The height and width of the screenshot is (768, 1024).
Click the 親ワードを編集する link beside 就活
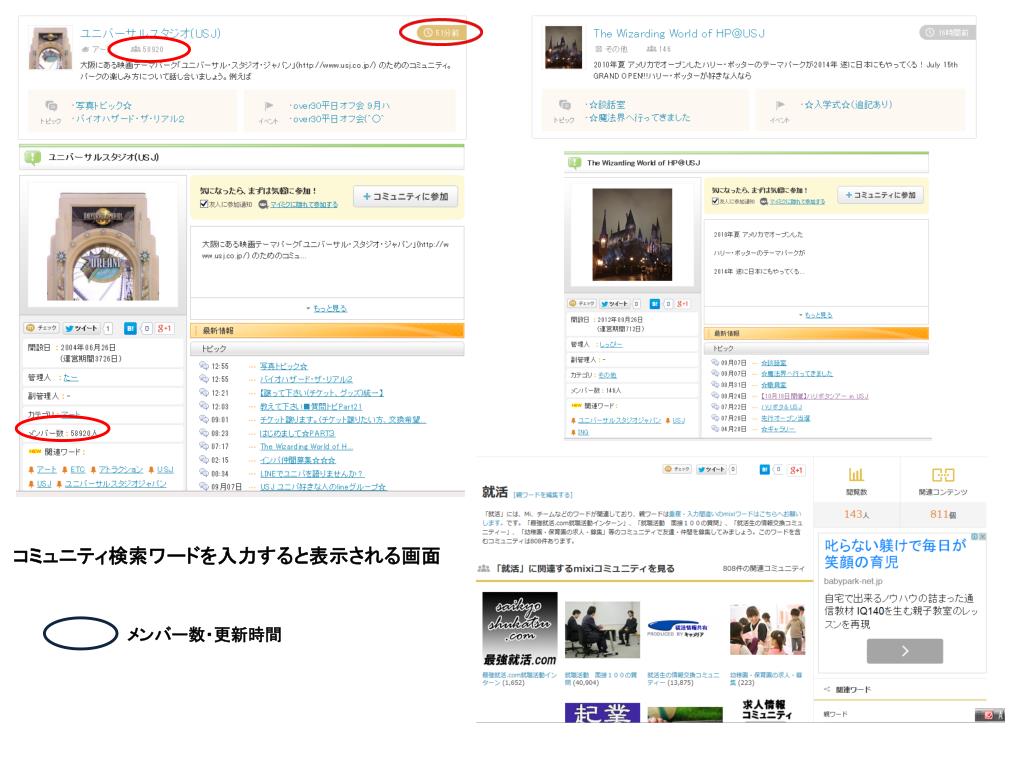(x=544, y=495)
